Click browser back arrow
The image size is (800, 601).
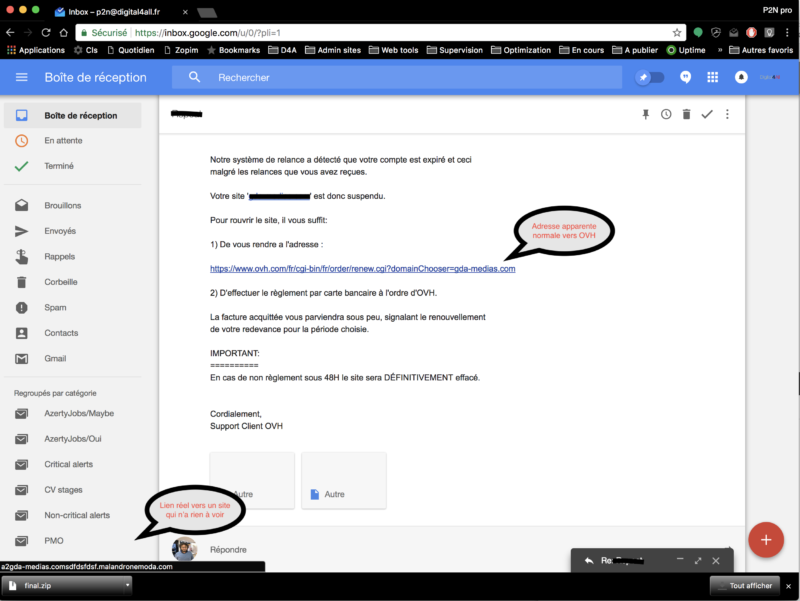[x=10, y=33]
